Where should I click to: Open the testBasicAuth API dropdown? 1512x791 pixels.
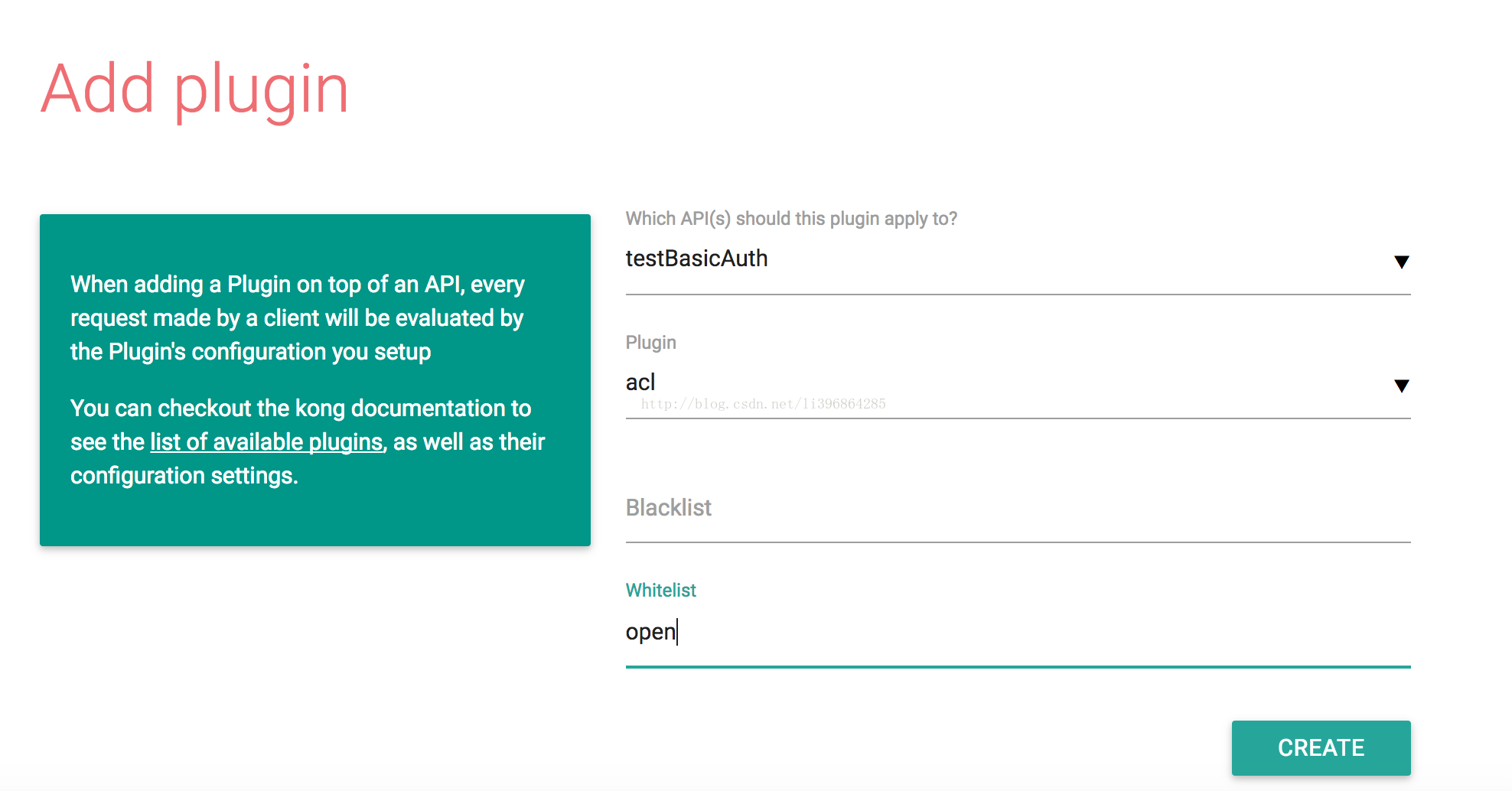coord(1018,260)
